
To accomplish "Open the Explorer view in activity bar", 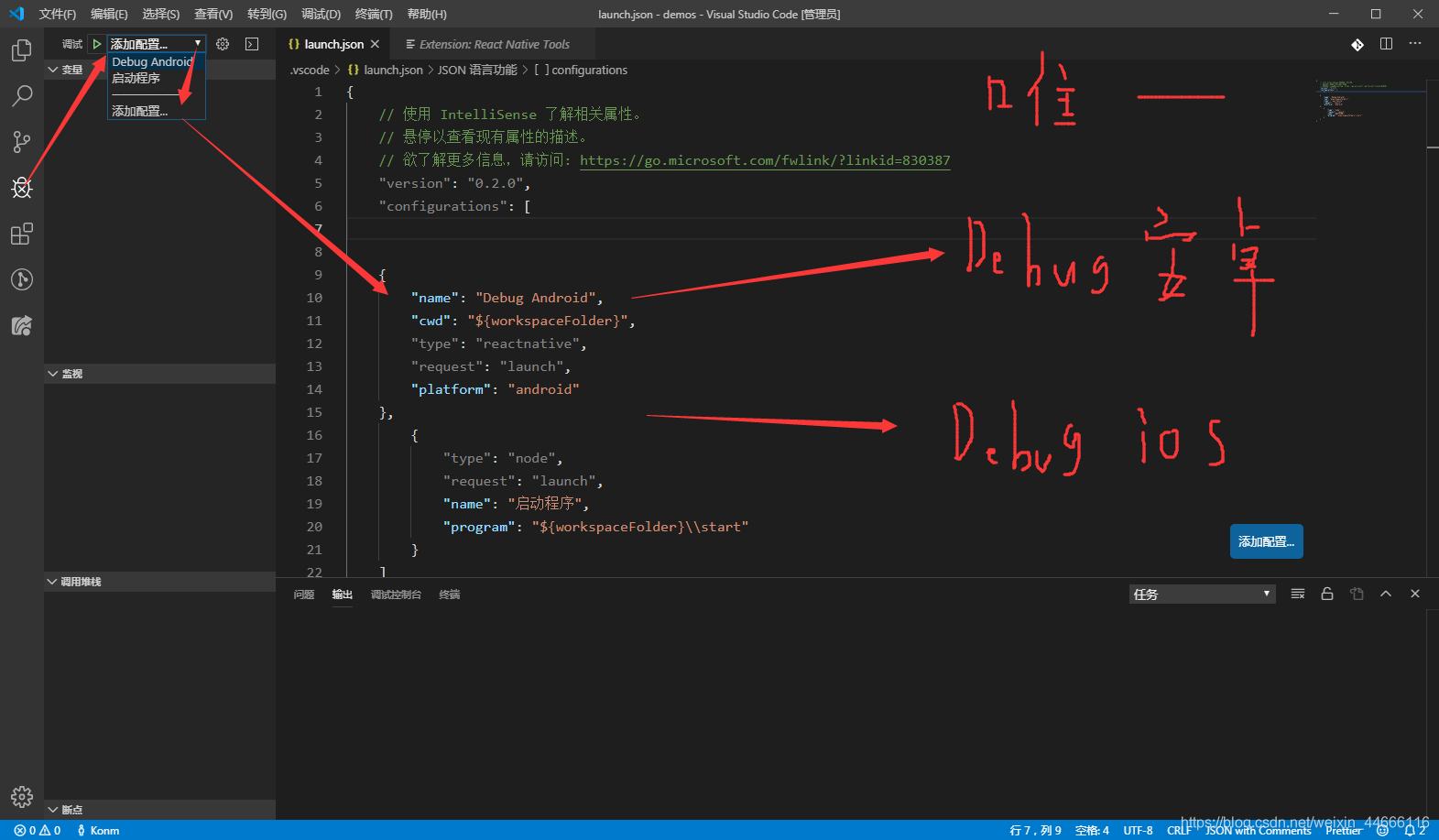I will [x=22, y=50].
